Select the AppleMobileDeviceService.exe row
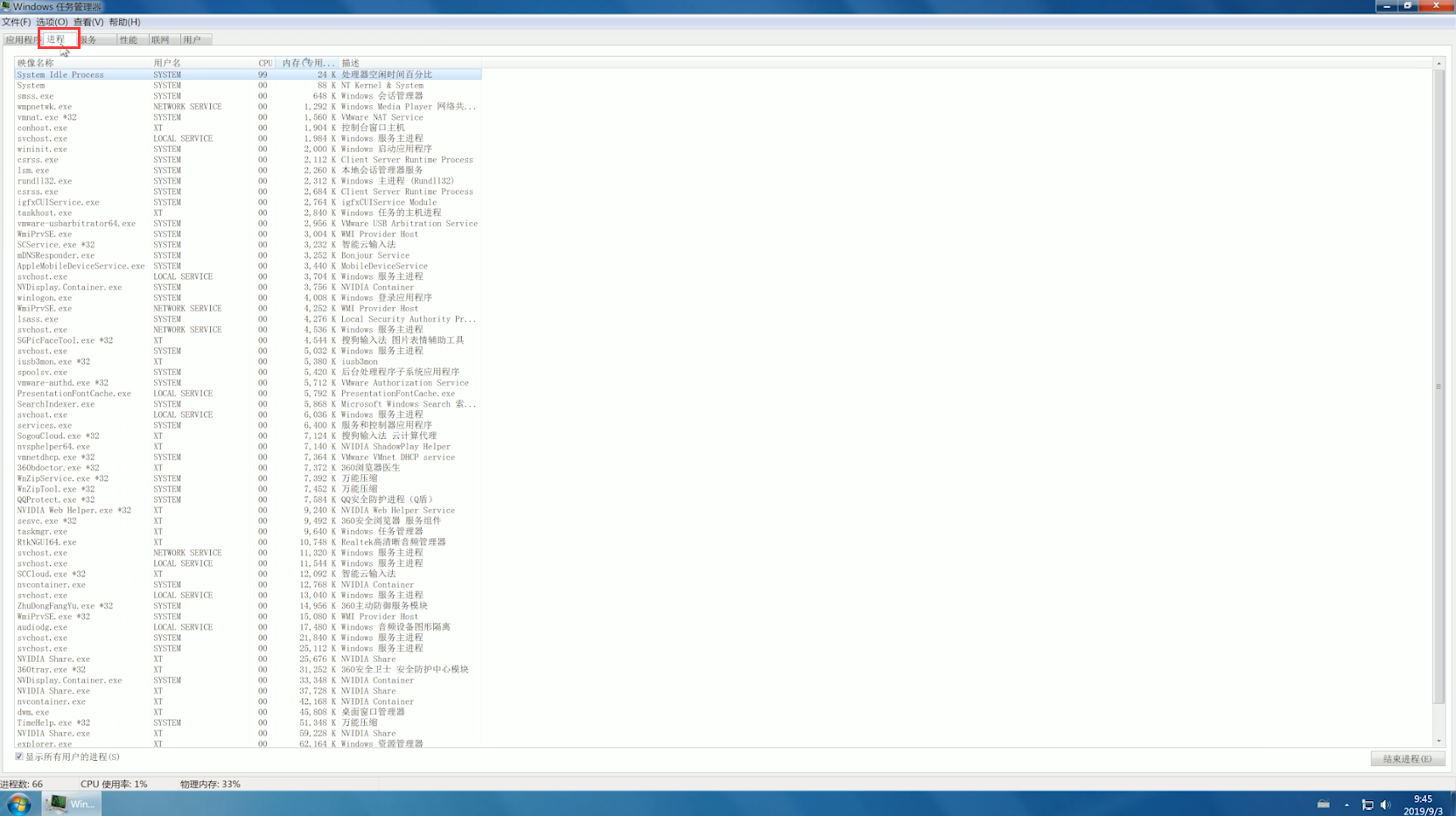The height and width of the screenshot is (816, 1456). click(x=248, y=266)
